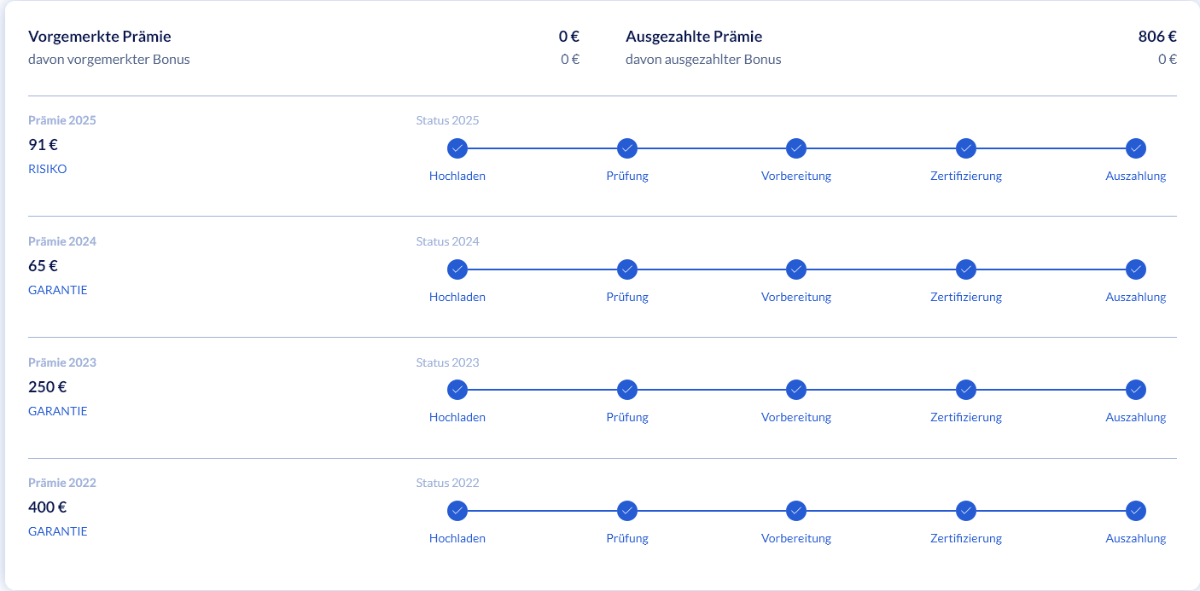Click the 2025 Hochladen checkmark step
1200x591 pixels.
pos(457,148)
